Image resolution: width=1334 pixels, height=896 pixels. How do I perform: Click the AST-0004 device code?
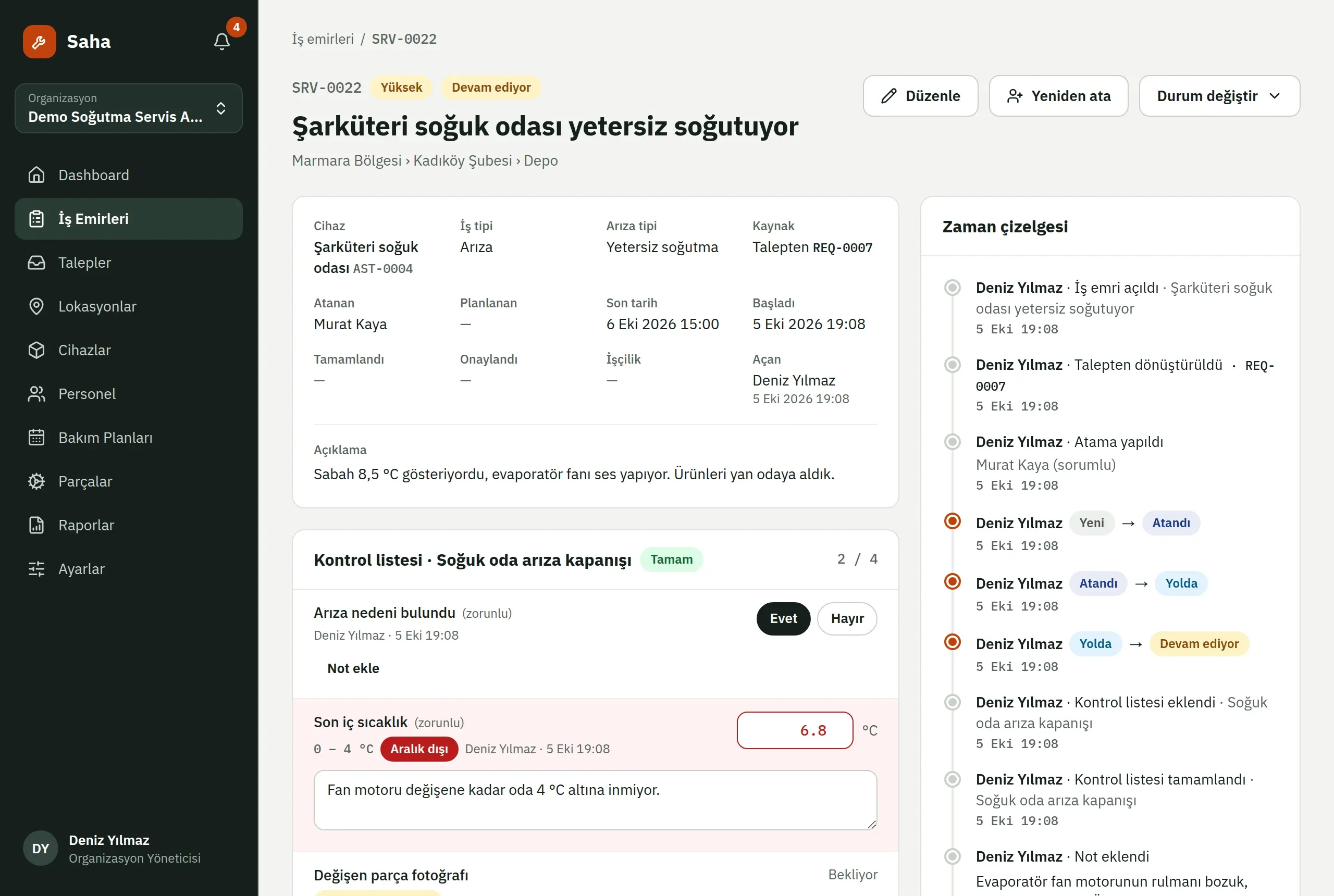[x=383, y=269]
